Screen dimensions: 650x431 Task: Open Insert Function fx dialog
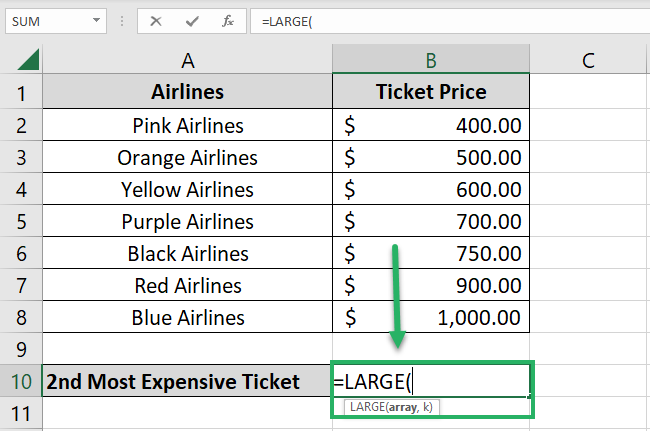tap(228, 21)
